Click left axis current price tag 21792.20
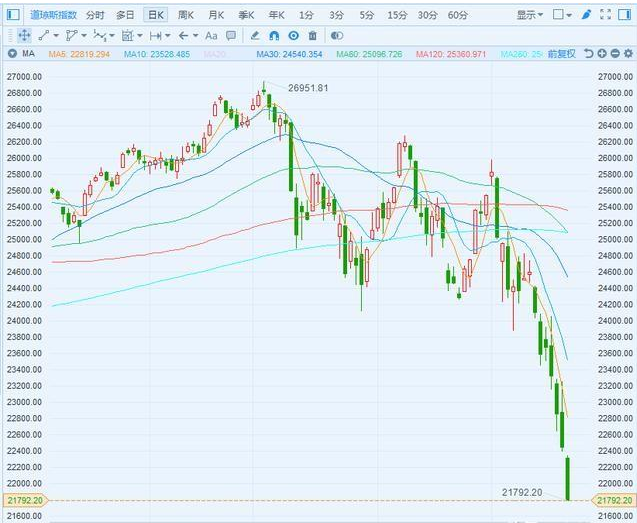The height and width of the screenshot is (523, 637). tap(25, 500)
